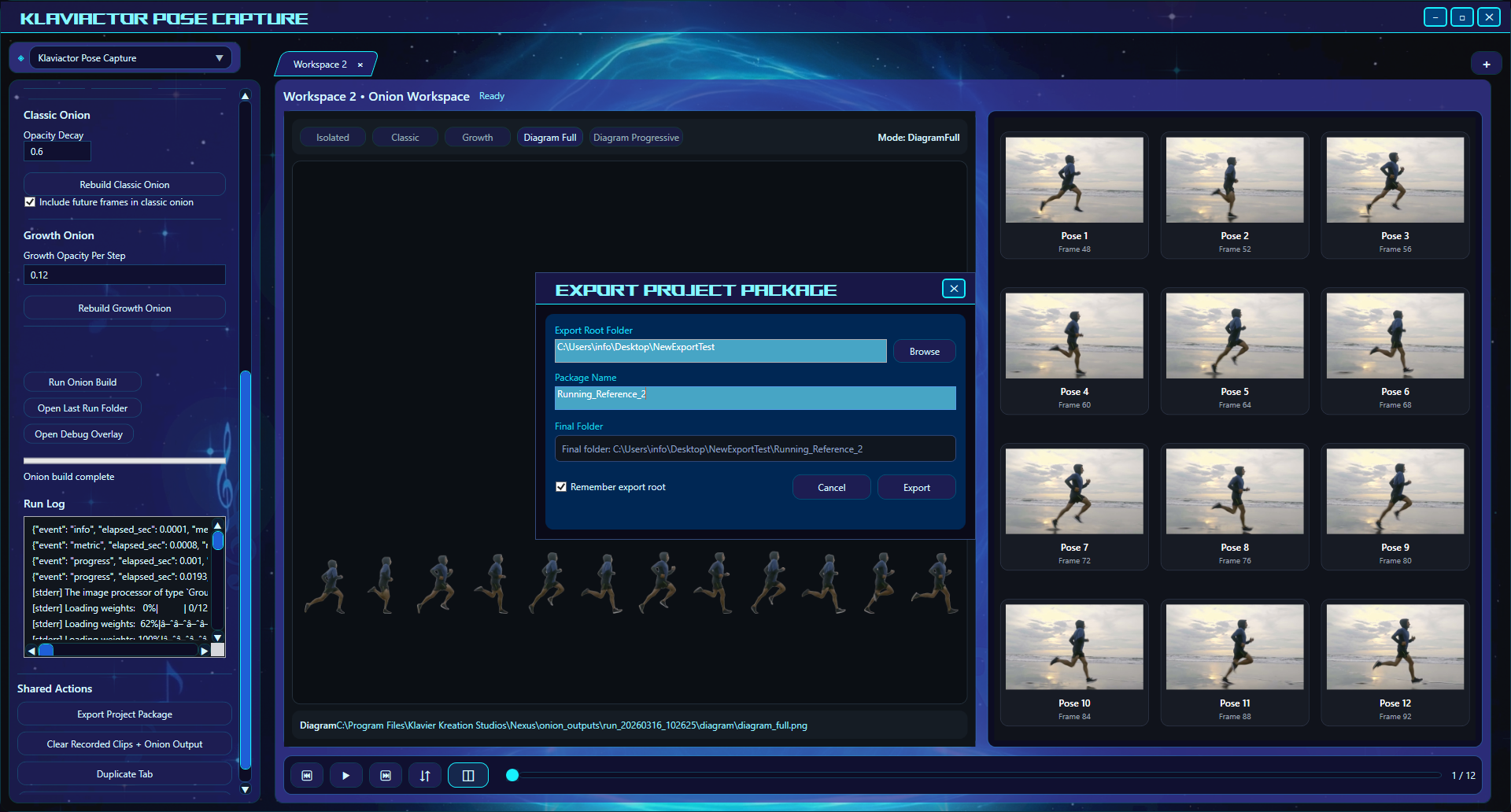Close the Export Project Package dialog
This screenshot has height=812, width=1511.
pyautogui.click(x=953, y=288)
